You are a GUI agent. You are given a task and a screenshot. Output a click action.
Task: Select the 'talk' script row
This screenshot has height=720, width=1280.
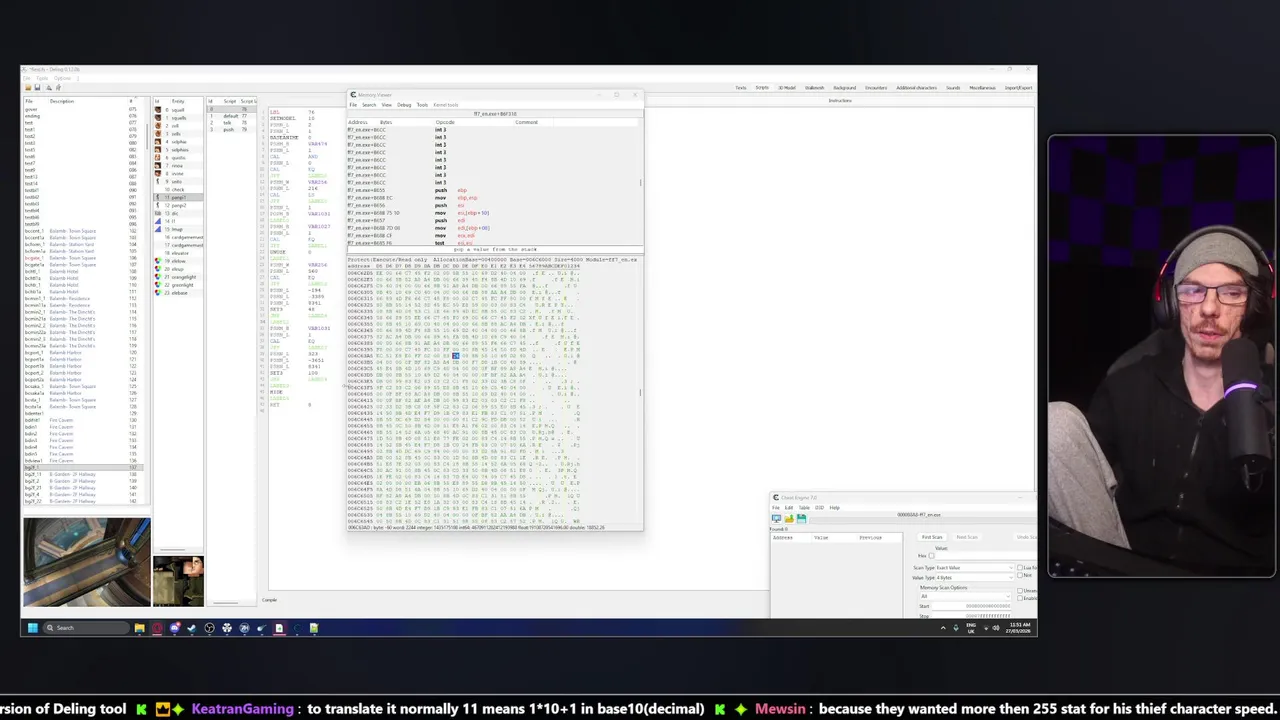click(x=231, y=123)
